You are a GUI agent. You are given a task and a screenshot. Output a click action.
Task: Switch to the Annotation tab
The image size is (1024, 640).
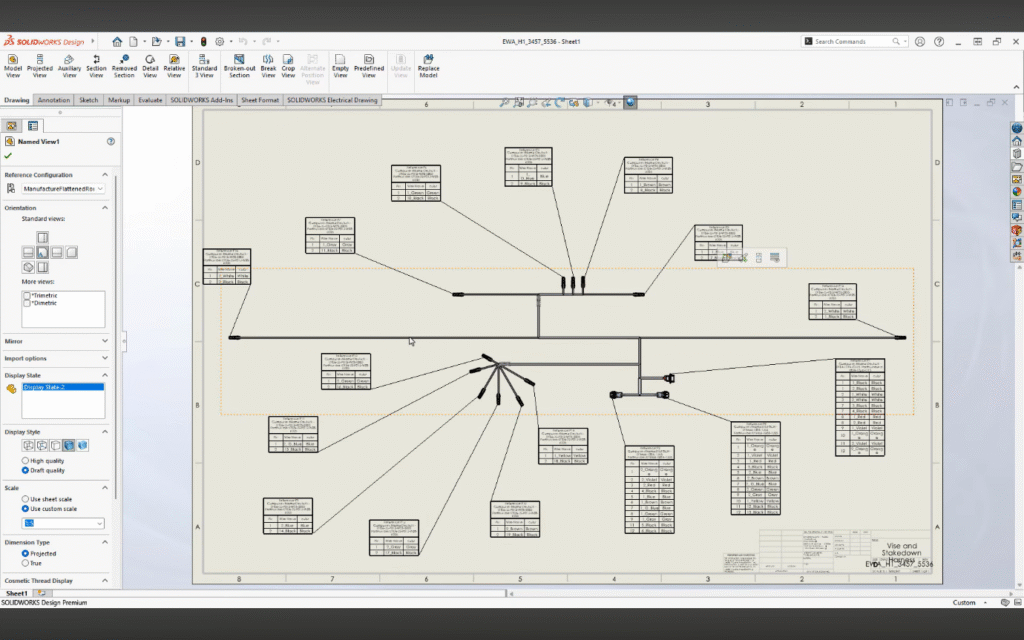click(54, 100)
